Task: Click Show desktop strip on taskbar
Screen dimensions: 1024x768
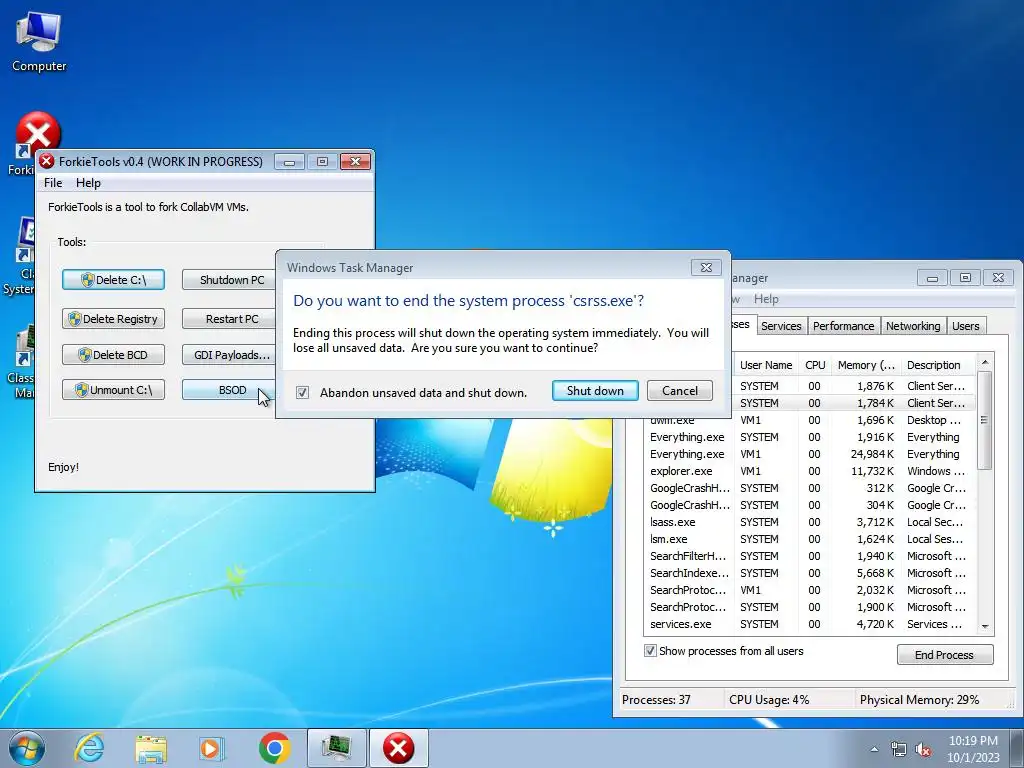Action: 1017,748
